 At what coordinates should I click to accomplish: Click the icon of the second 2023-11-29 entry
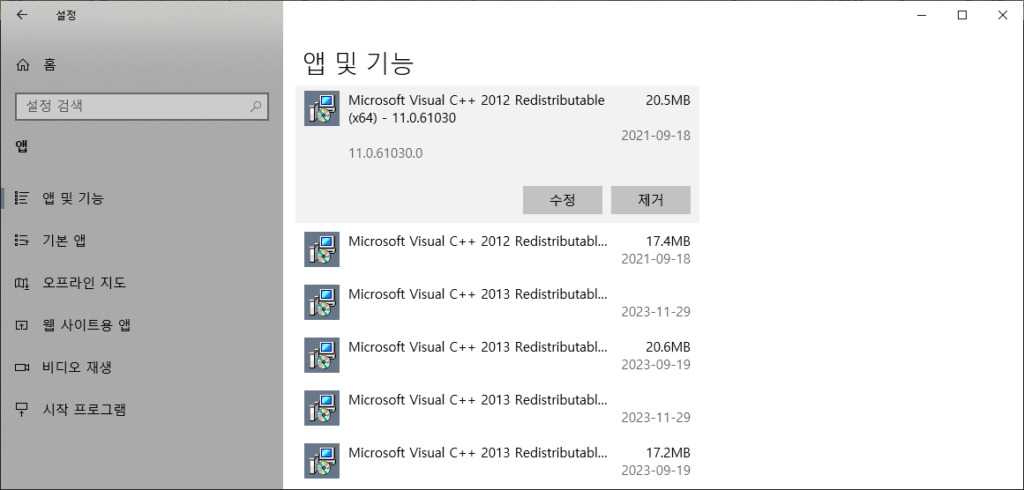coord(322,408)
